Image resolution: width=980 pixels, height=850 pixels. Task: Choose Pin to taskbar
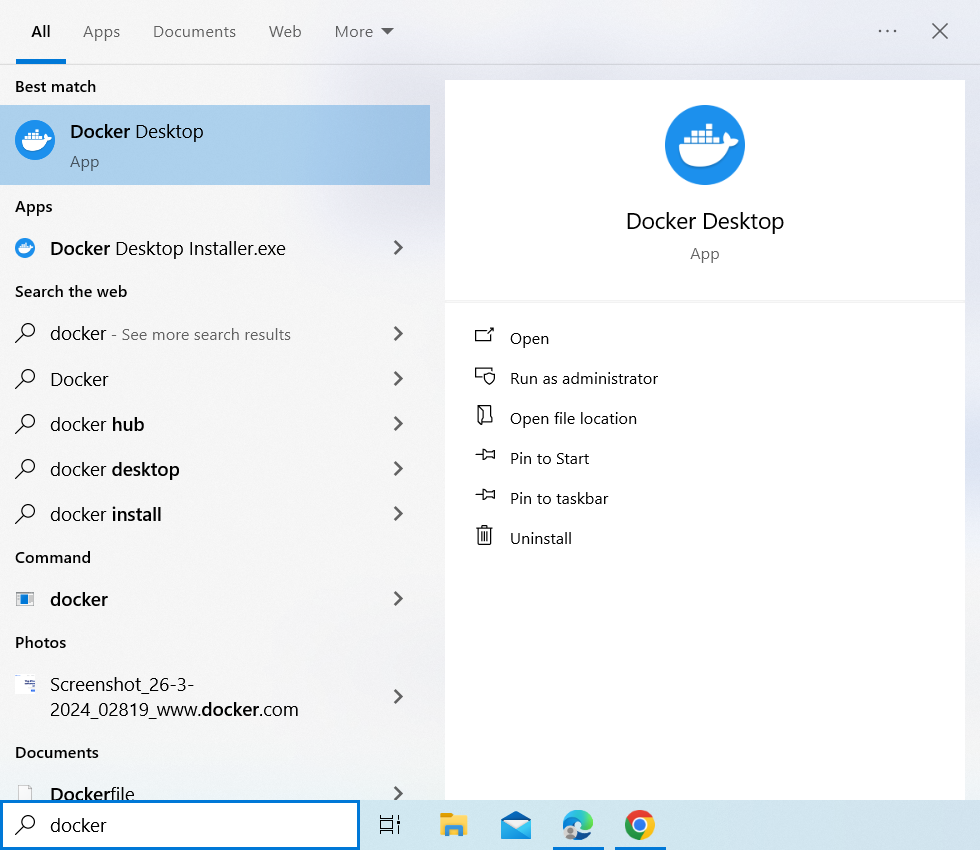(x=559, y=498)
